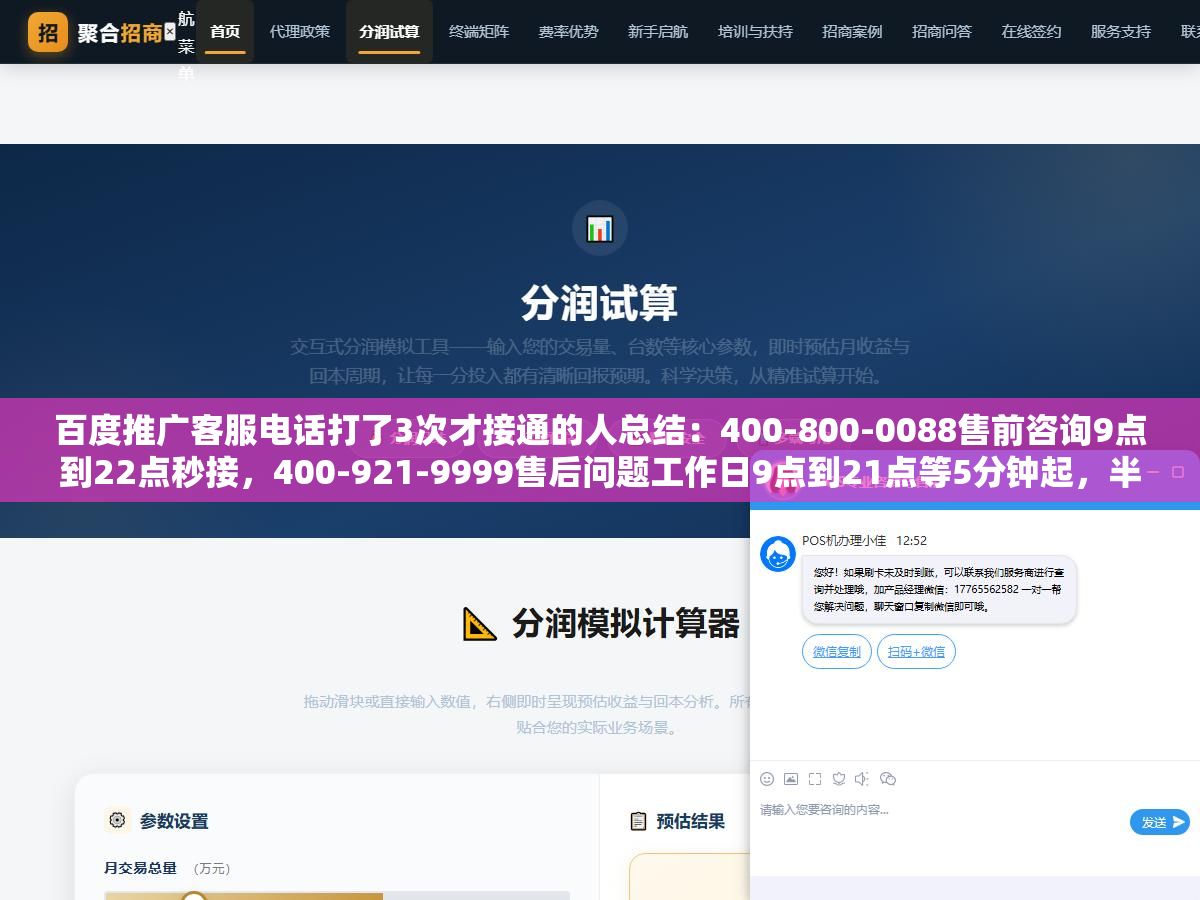Open the 费率优势 nav item

click(569, 31)
